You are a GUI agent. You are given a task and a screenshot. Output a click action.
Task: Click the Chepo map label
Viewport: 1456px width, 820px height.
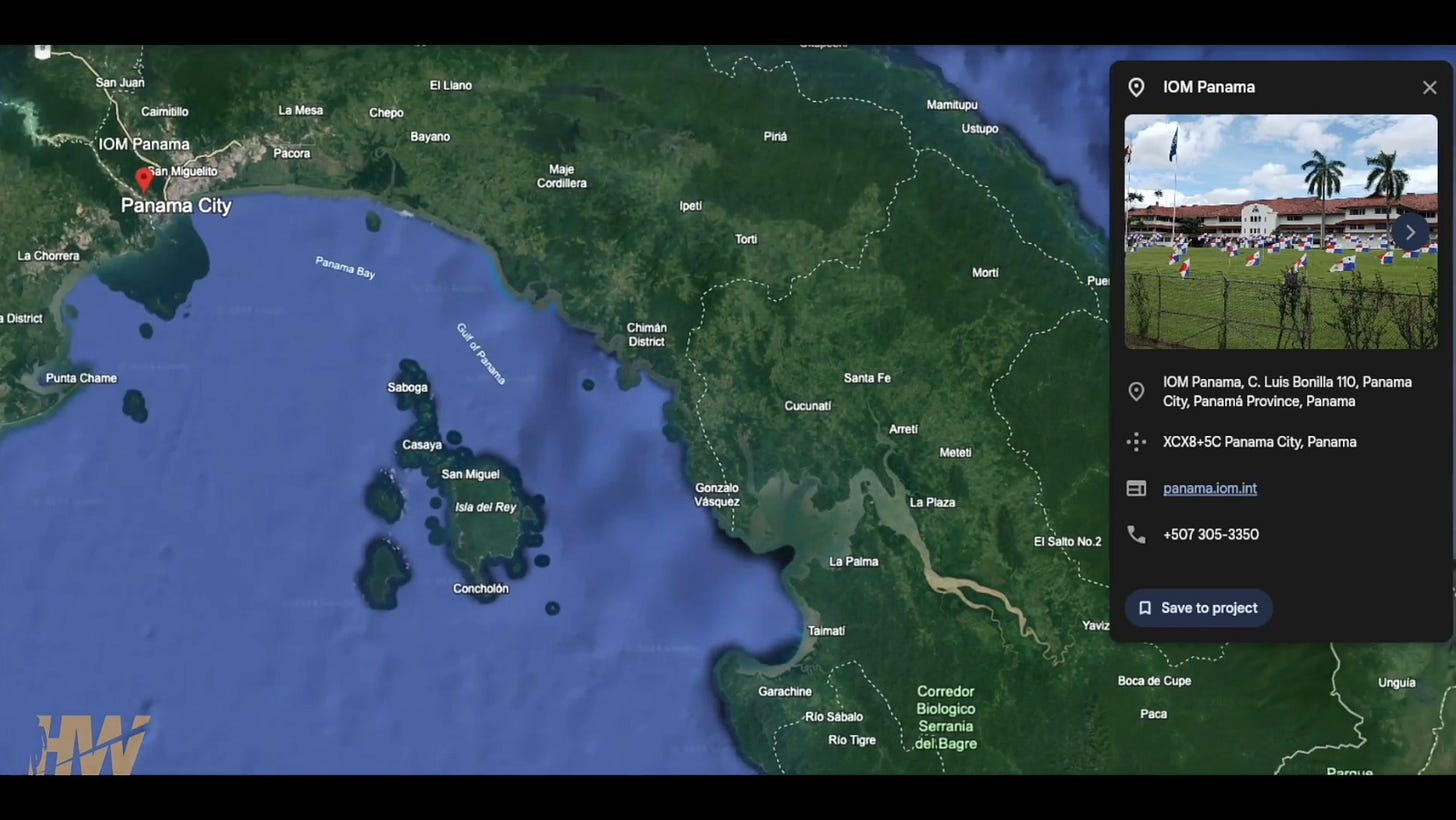pyautogui.click(x=386, y=113)
